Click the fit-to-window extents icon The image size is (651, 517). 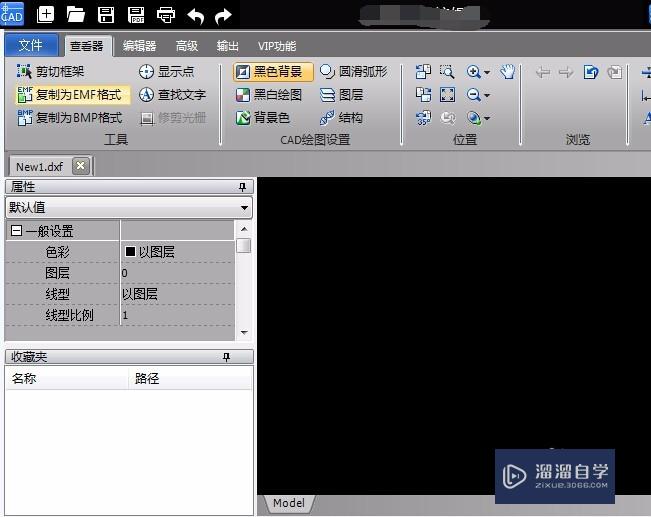(447, 95)
